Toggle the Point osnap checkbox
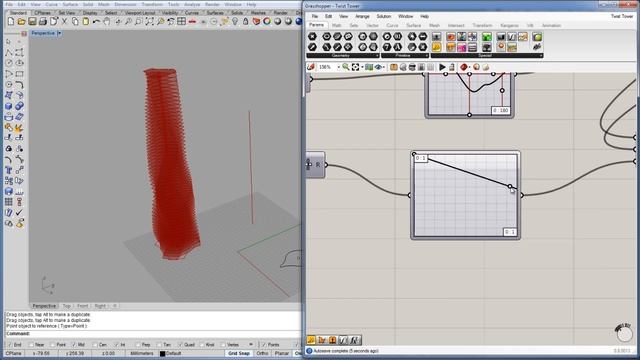 (x=52, y=345)
